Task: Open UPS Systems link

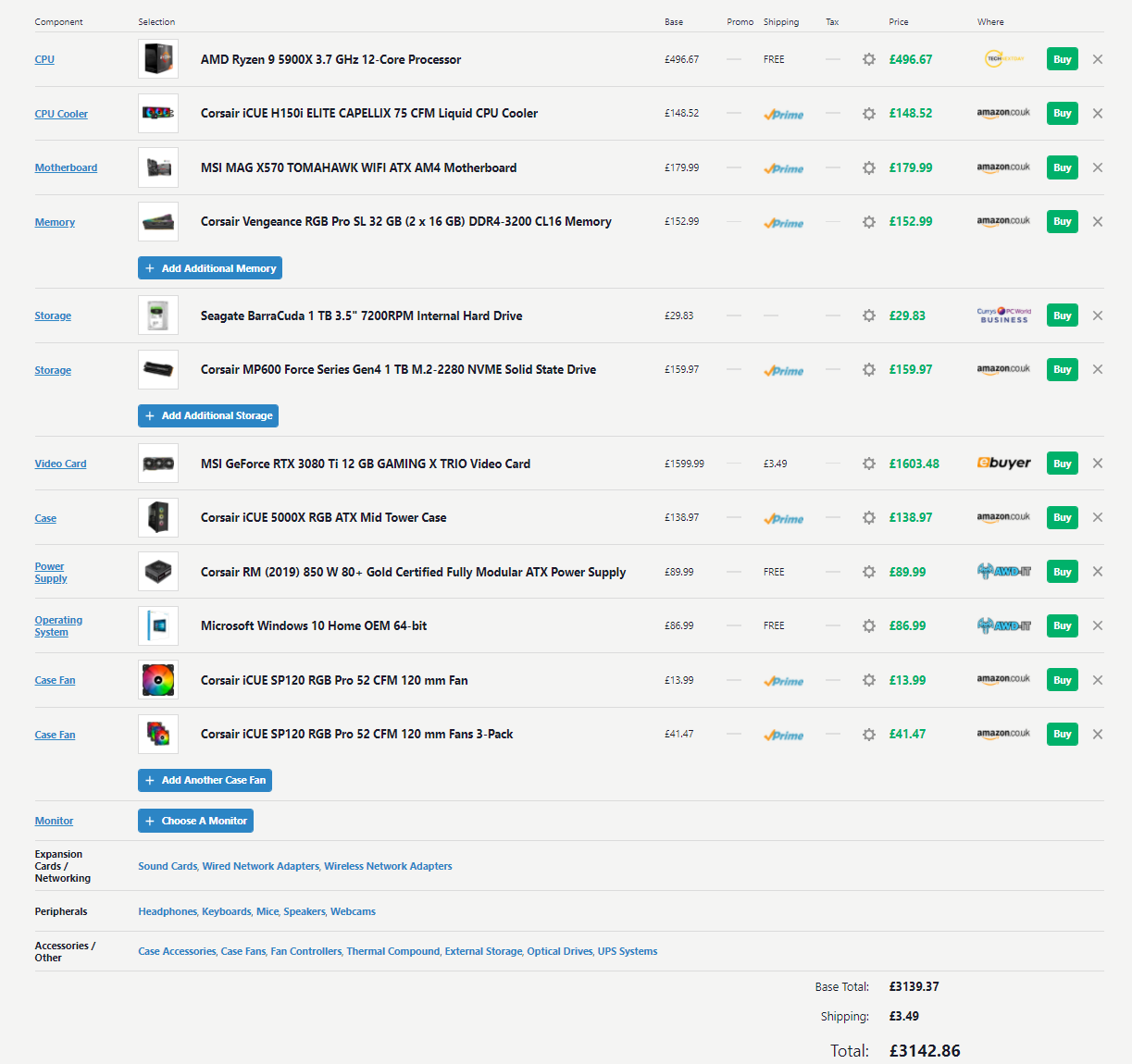Action: click(628, 951)
